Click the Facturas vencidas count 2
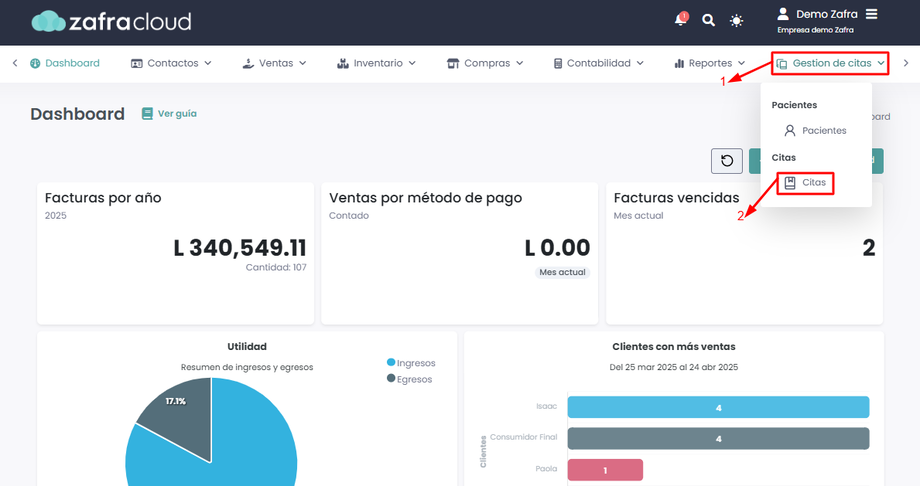The image size is (920, 486). point(869,248)
